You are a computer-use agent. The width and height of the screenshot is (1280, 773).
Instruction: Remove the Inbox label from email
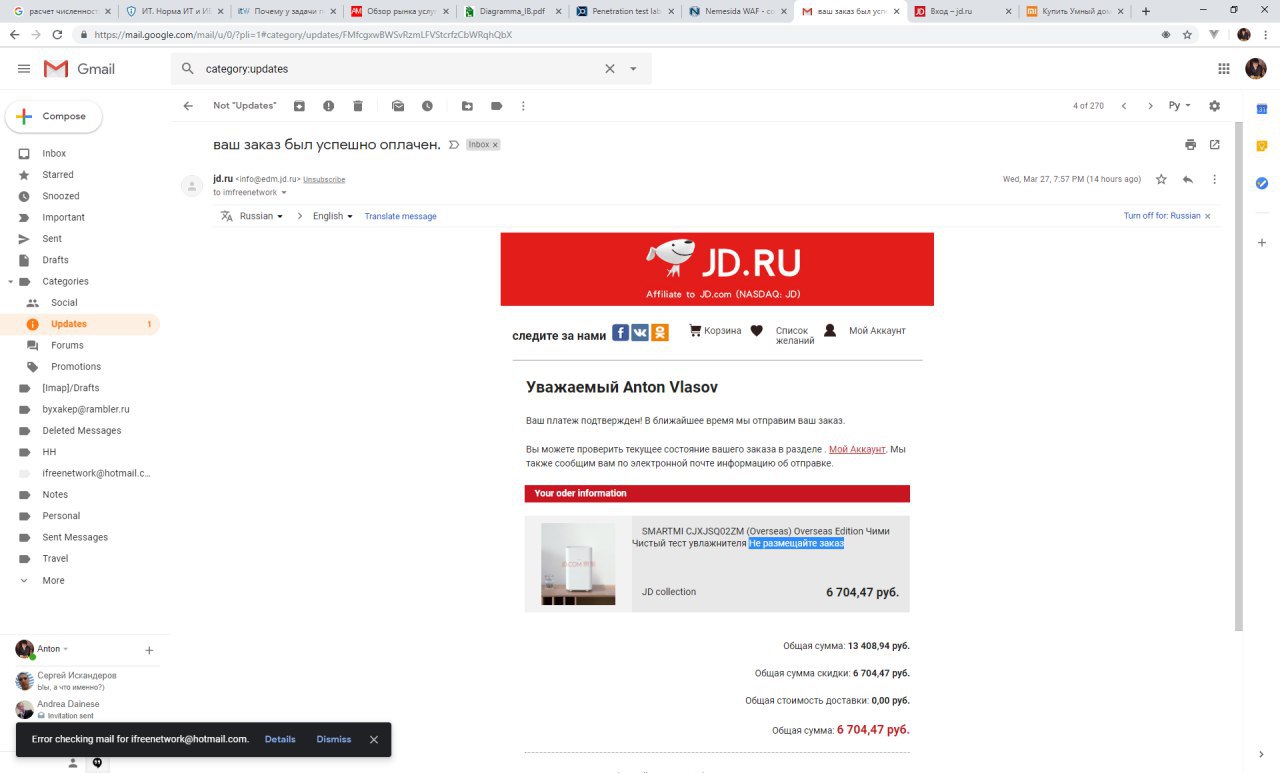[494, 145]
